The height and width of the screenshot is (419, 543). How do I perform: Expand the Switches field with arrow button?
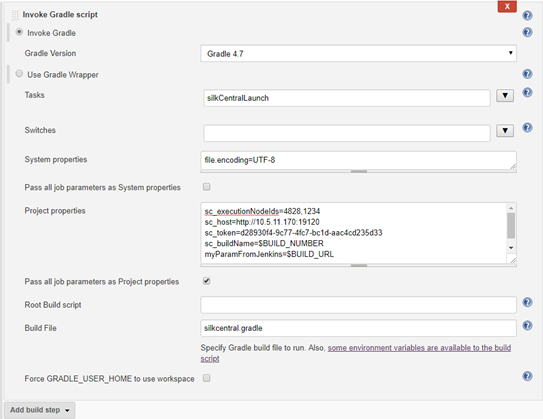505,131
